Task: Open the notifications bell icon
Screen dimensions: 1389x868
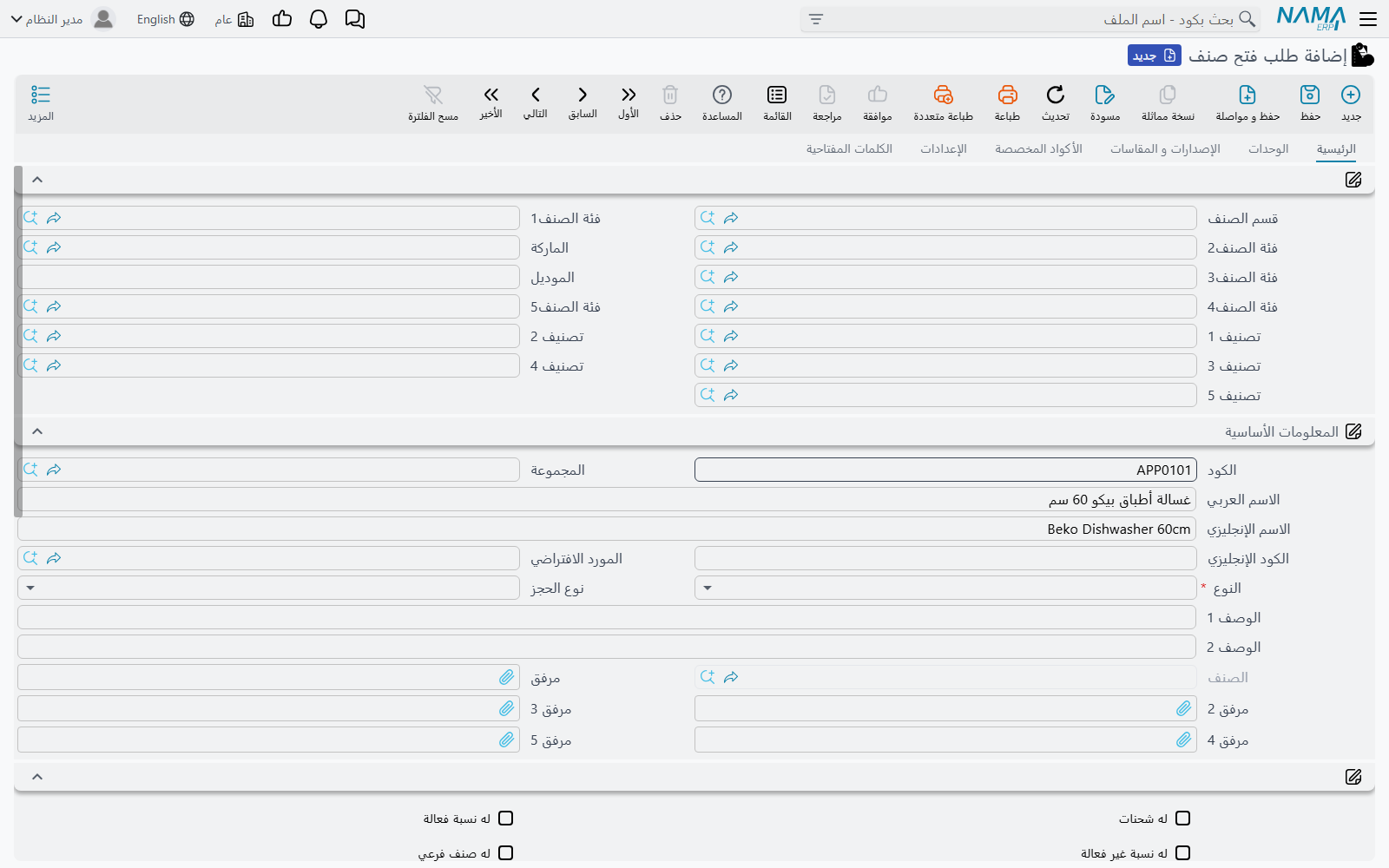Action: pos(319,19)
